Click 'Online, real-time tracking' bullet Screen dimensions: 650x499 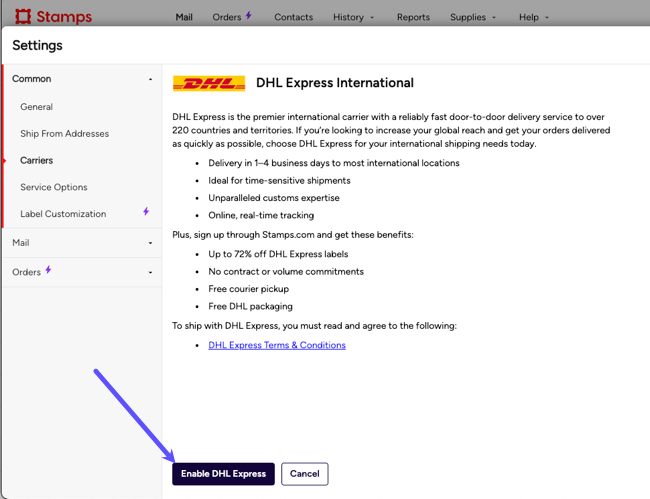(261, 215)
